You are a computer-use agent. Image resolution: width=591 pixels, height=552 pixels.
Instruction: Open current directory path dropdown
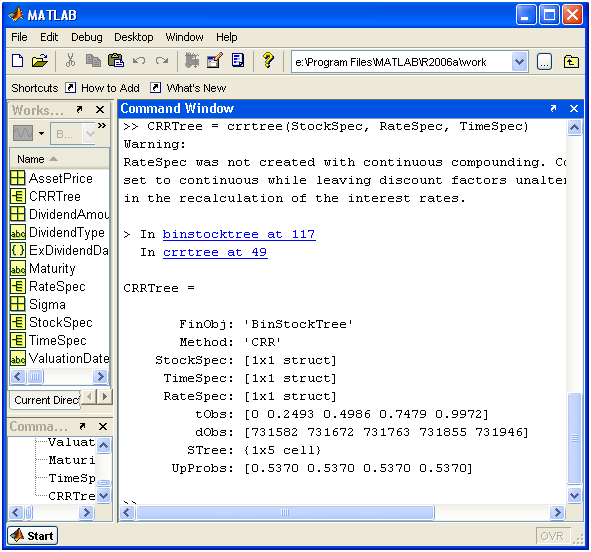point(519,61)
